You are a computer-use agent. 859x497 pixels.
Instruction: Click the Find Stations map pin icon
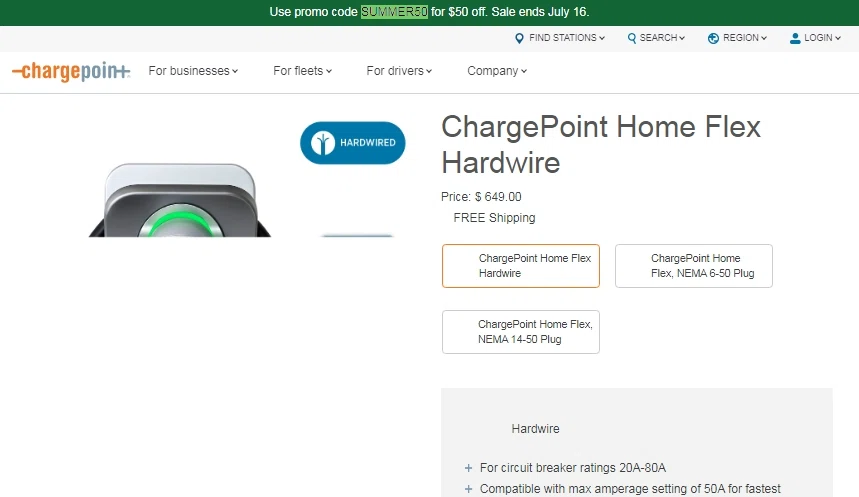[519, 38]
